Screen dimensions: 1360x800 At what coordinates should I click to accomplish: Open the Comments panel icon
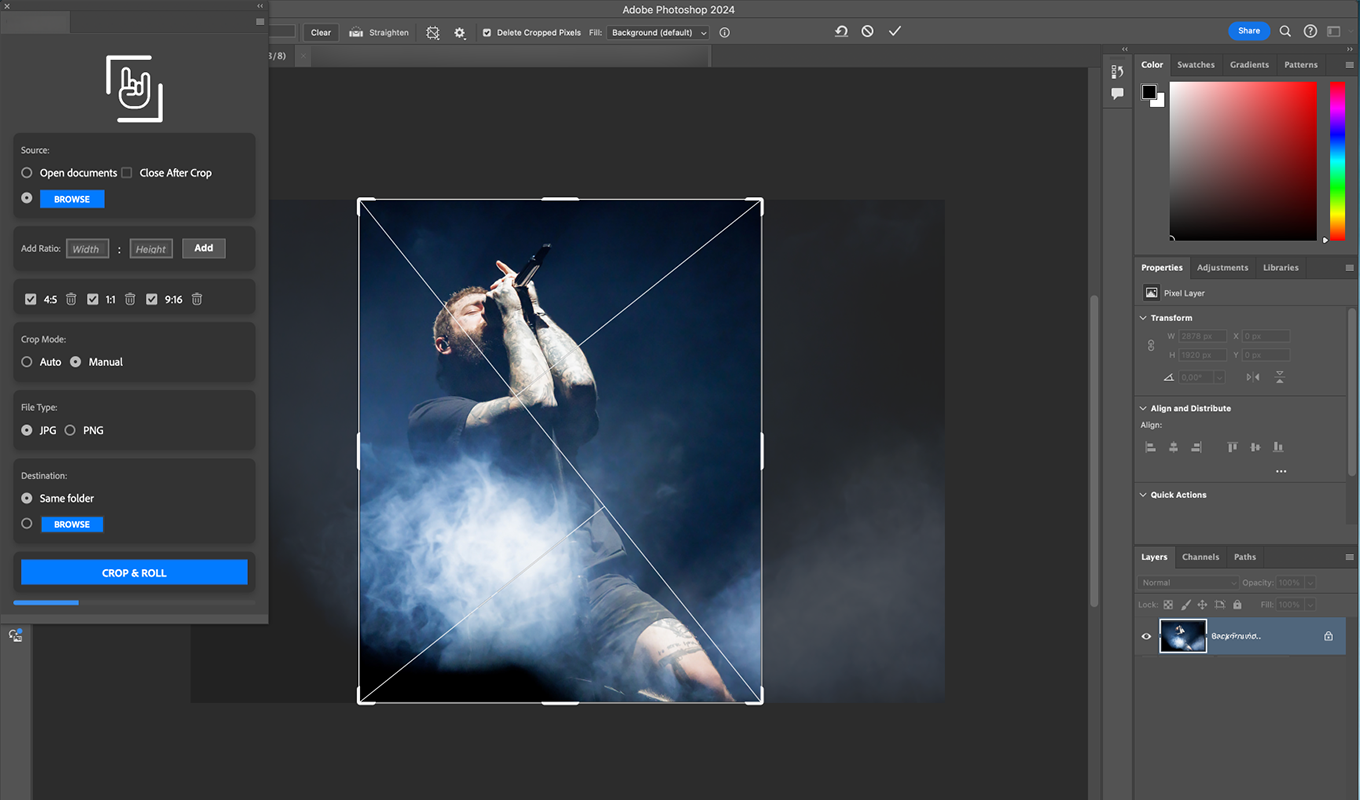click(x=1117, y=93)
